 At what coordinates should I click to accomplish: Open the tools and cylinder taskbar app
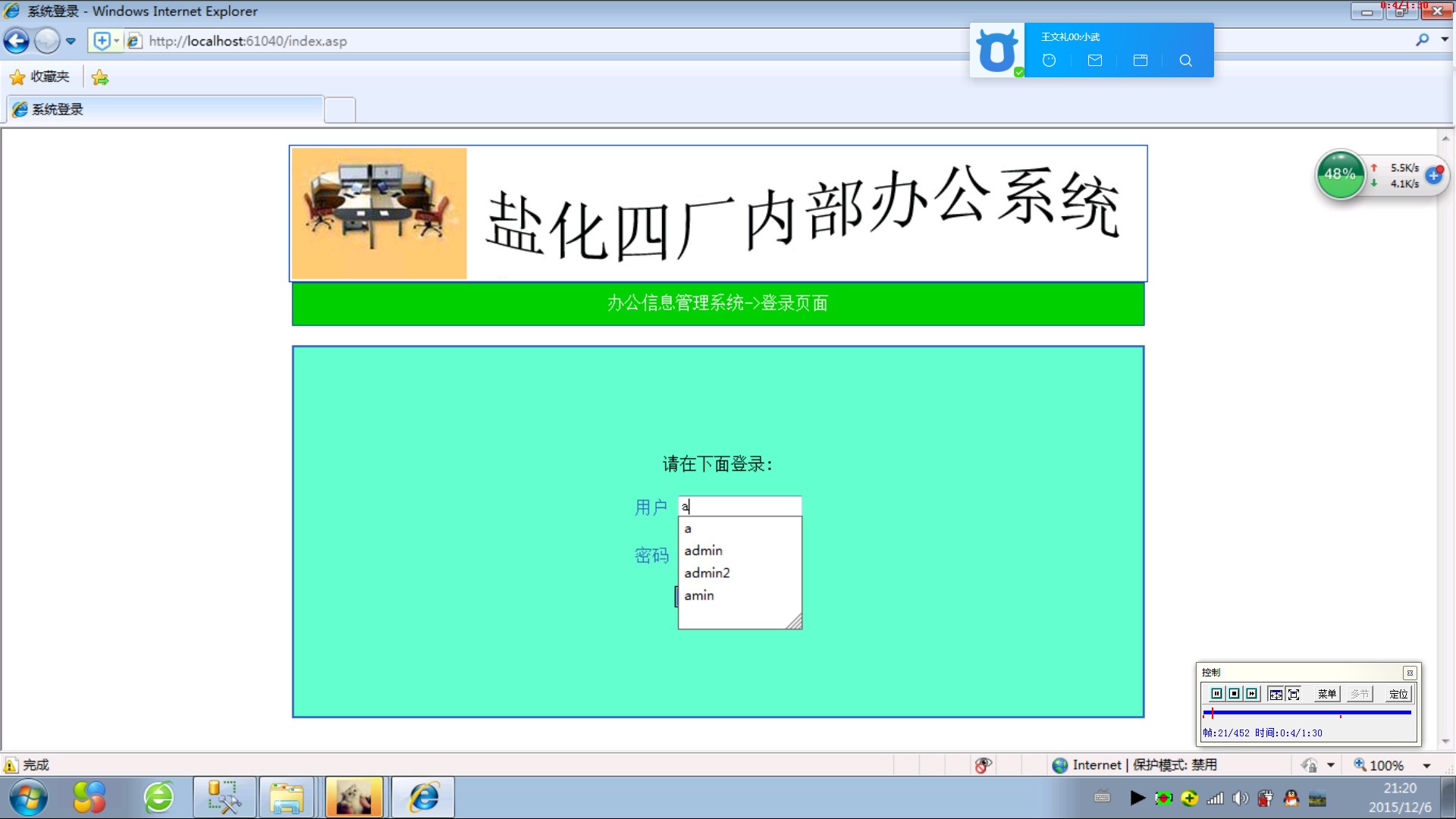(224, 798)
